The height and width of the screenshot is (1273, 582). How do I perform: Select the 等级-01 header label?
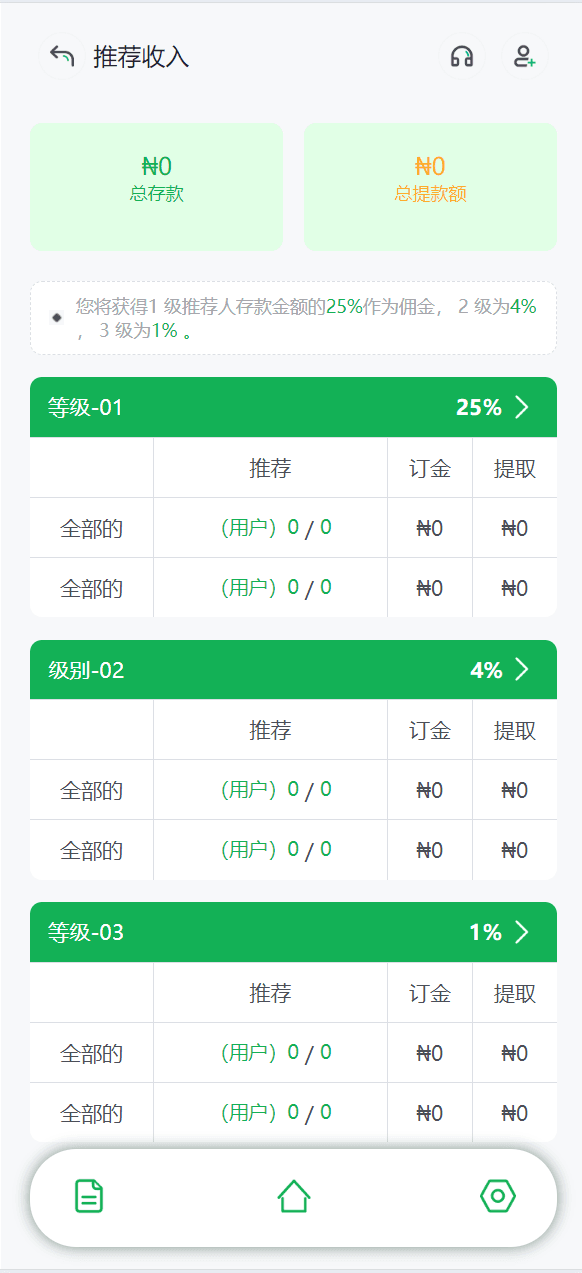point(86,408)
